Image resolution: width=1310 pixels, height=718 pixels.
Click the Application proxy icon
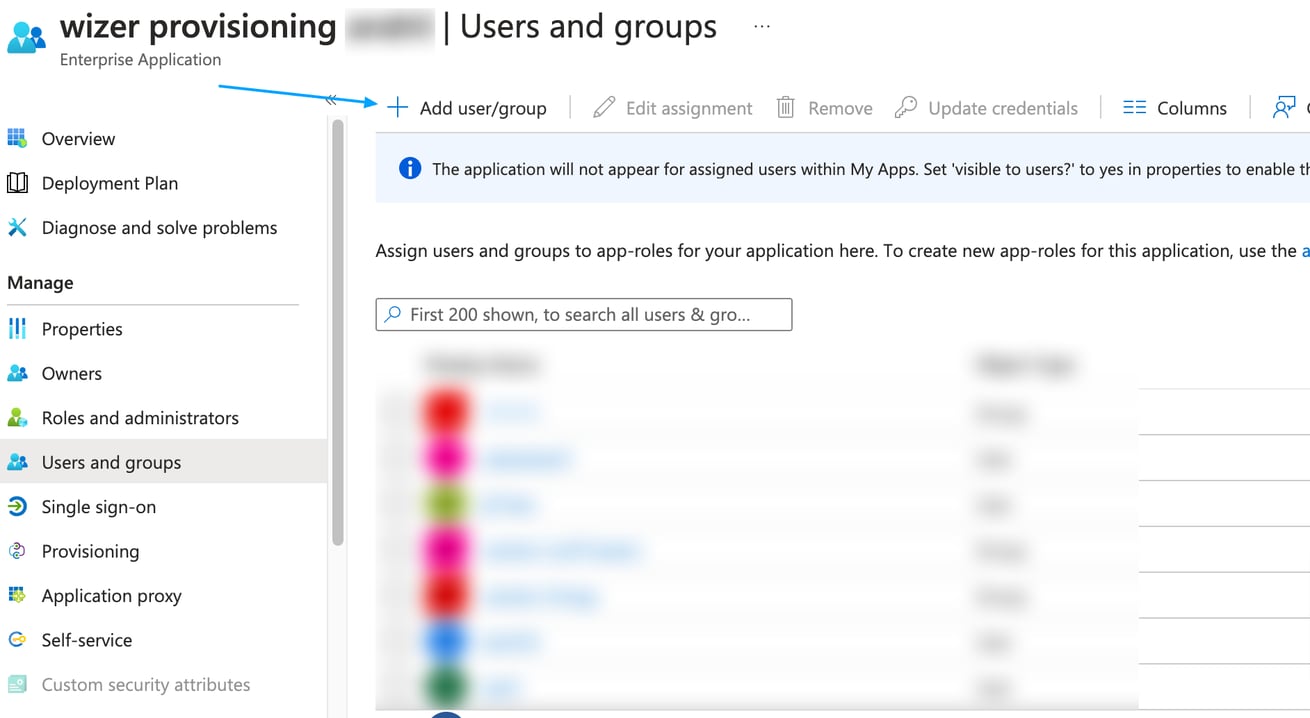[17, 595]
